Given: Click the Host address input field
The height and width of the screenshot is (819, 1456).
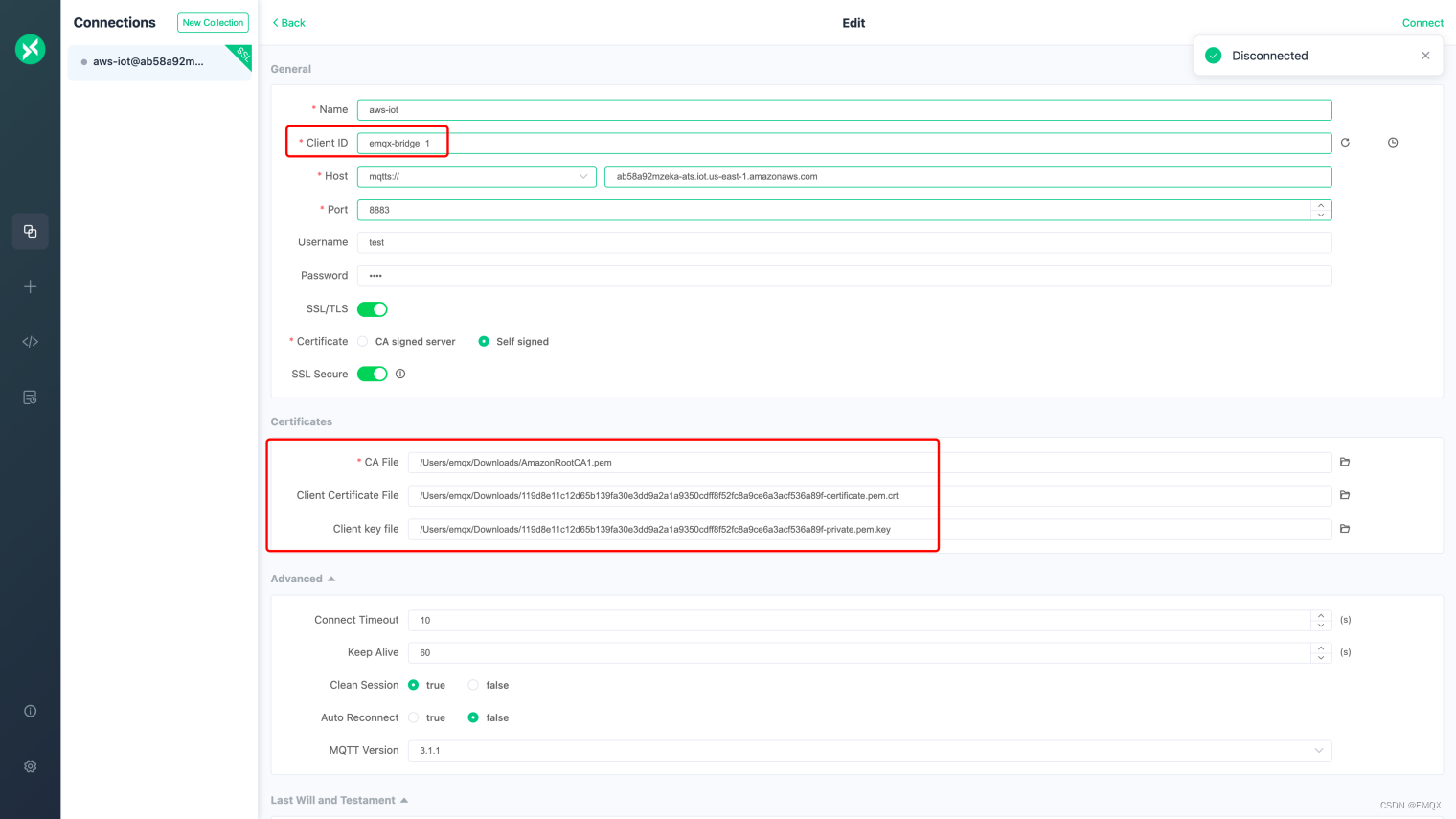Looking at the screenshot, I should (967, 176).
